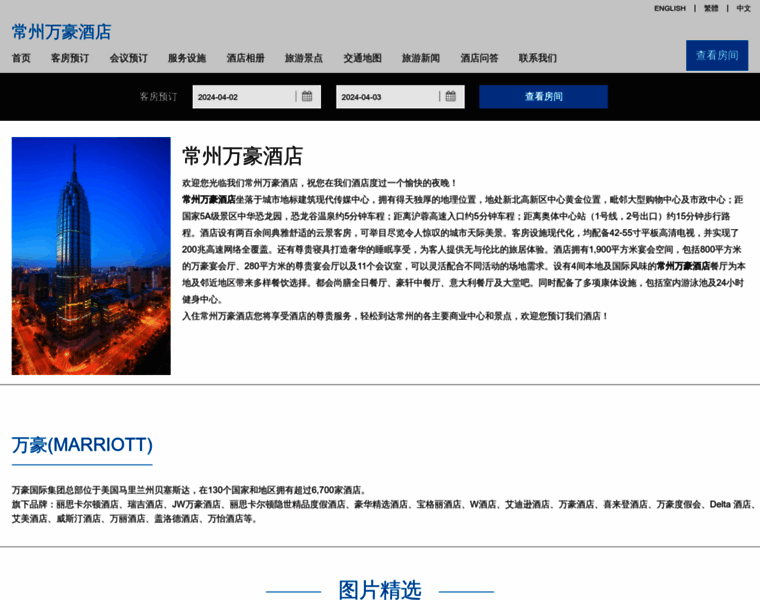The height and width of the screenshot is (600, 760).
Task: Open the 交通地图 page
Action: click(362, 58)
